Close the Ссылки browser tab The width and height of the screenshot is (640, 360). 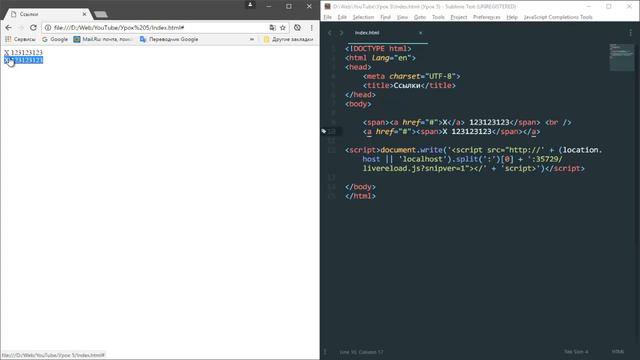coord(84,14)
